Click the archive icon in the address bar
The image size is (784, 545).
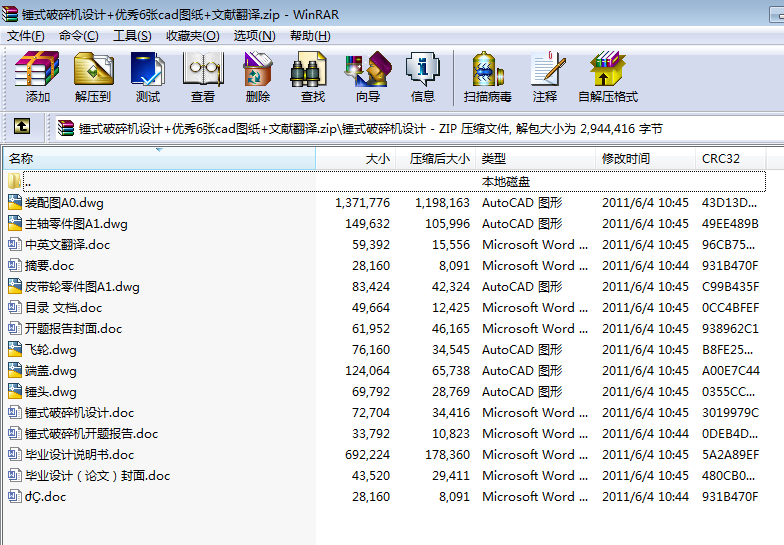tap(66, 128)
